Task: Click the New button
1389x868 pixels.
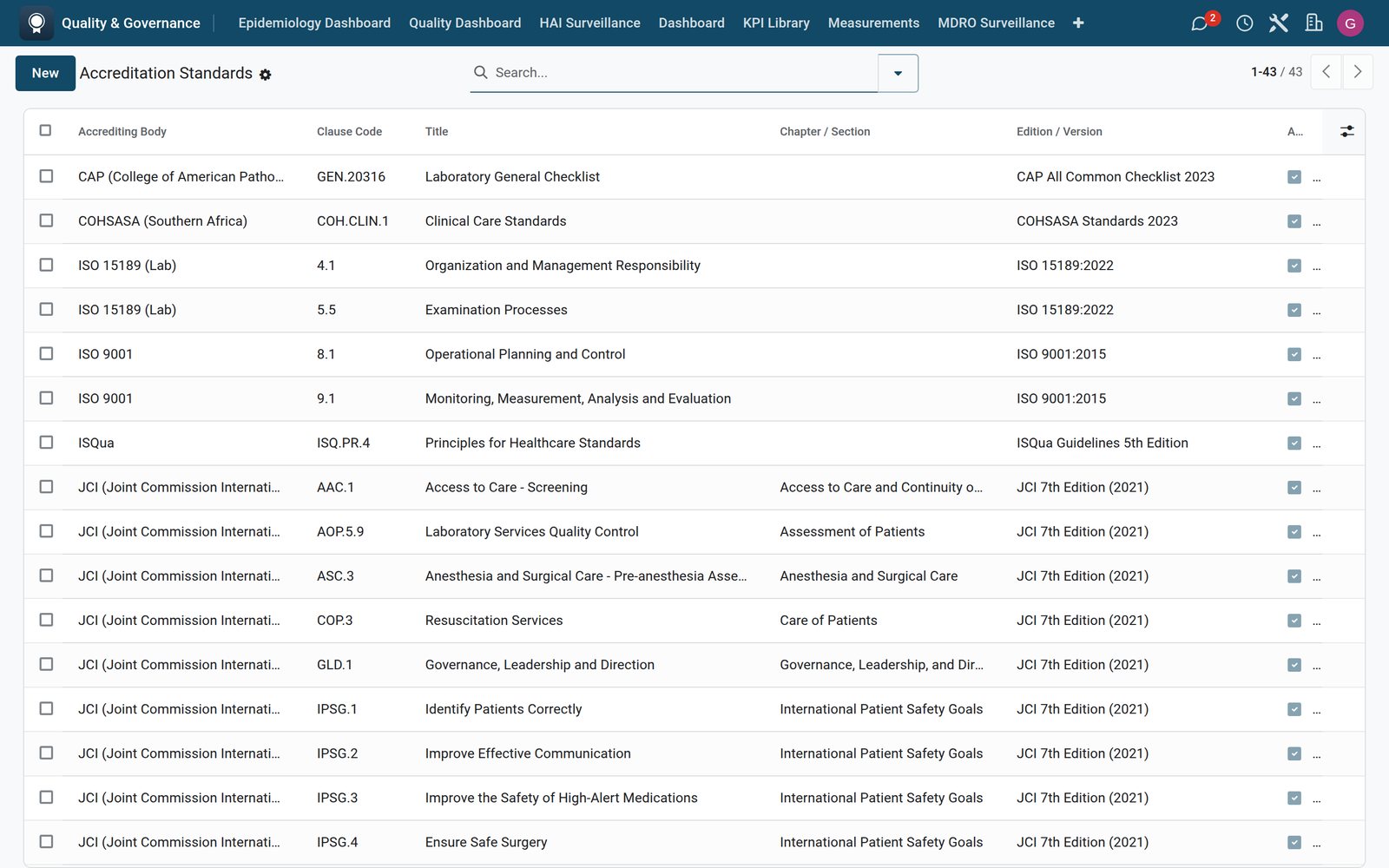Action: 45,73
